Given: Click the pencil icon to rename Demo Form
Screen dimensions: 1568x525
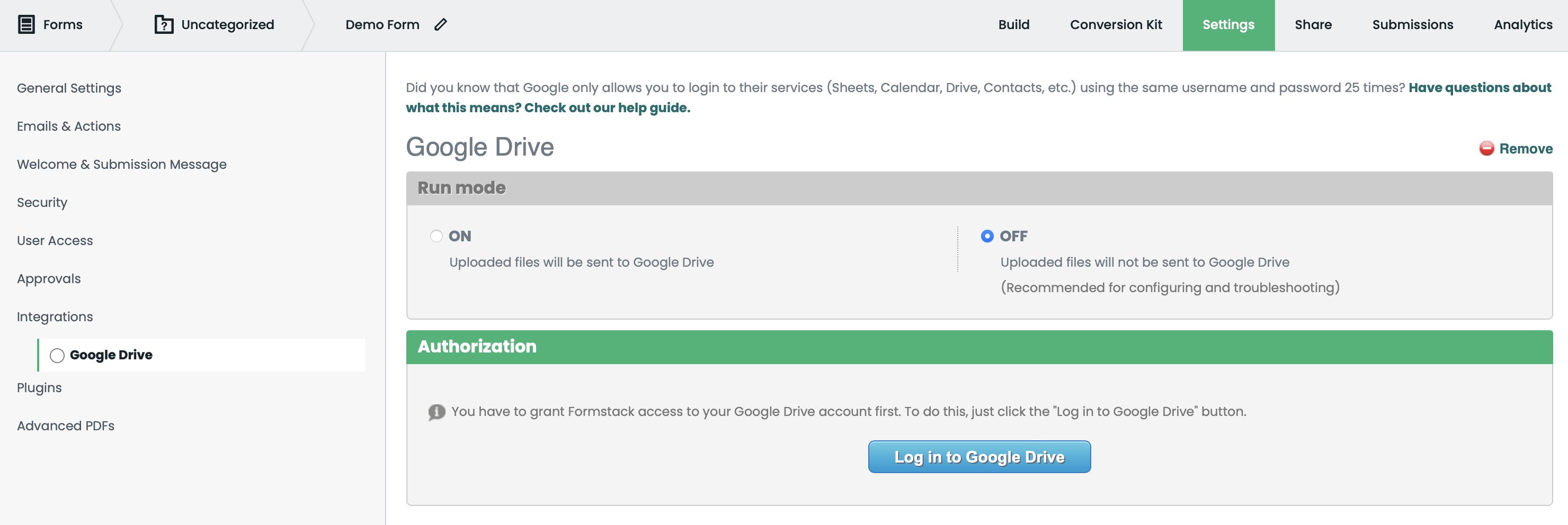Looking at the screenshot, I should (x=441, y=24).
